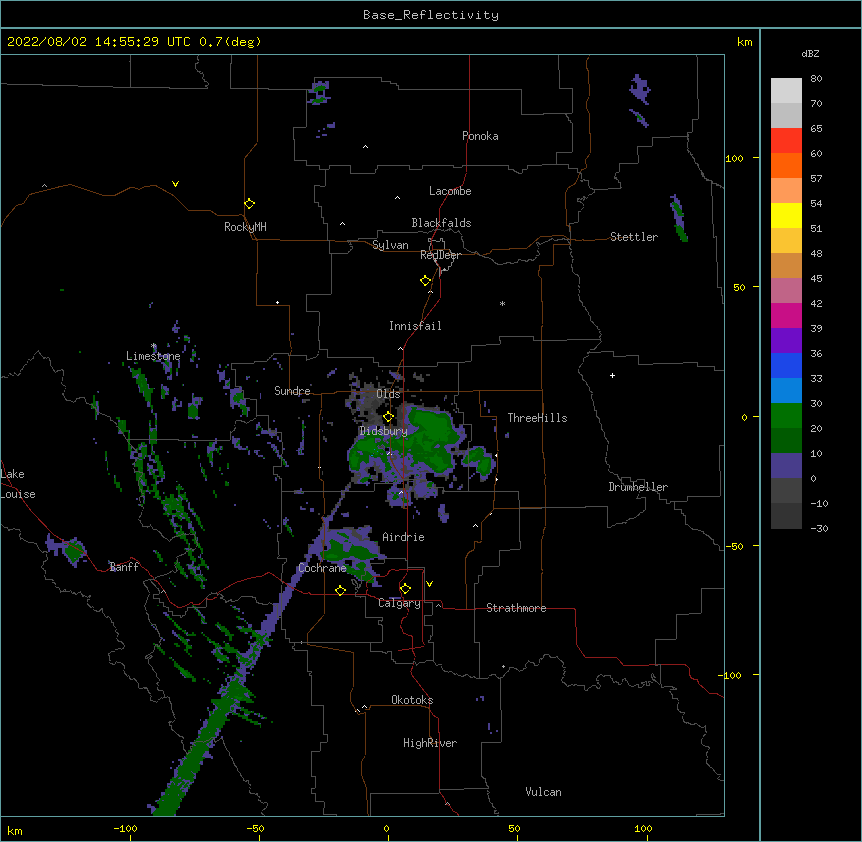Select the yellow diamond marker south of RedDeer
This screenshot has height=842, width=862.
(425, 281)
